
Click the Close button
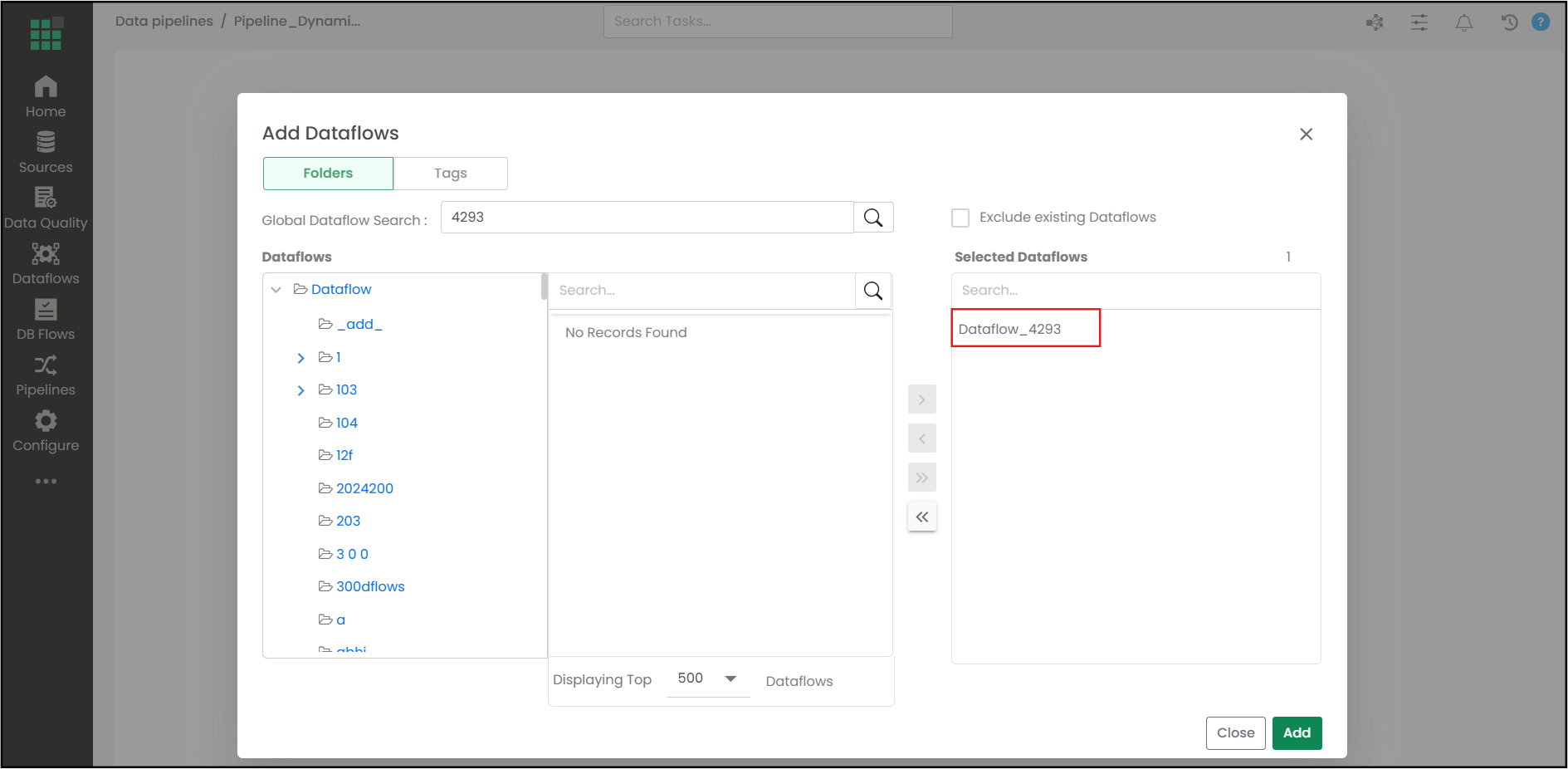1235,732
